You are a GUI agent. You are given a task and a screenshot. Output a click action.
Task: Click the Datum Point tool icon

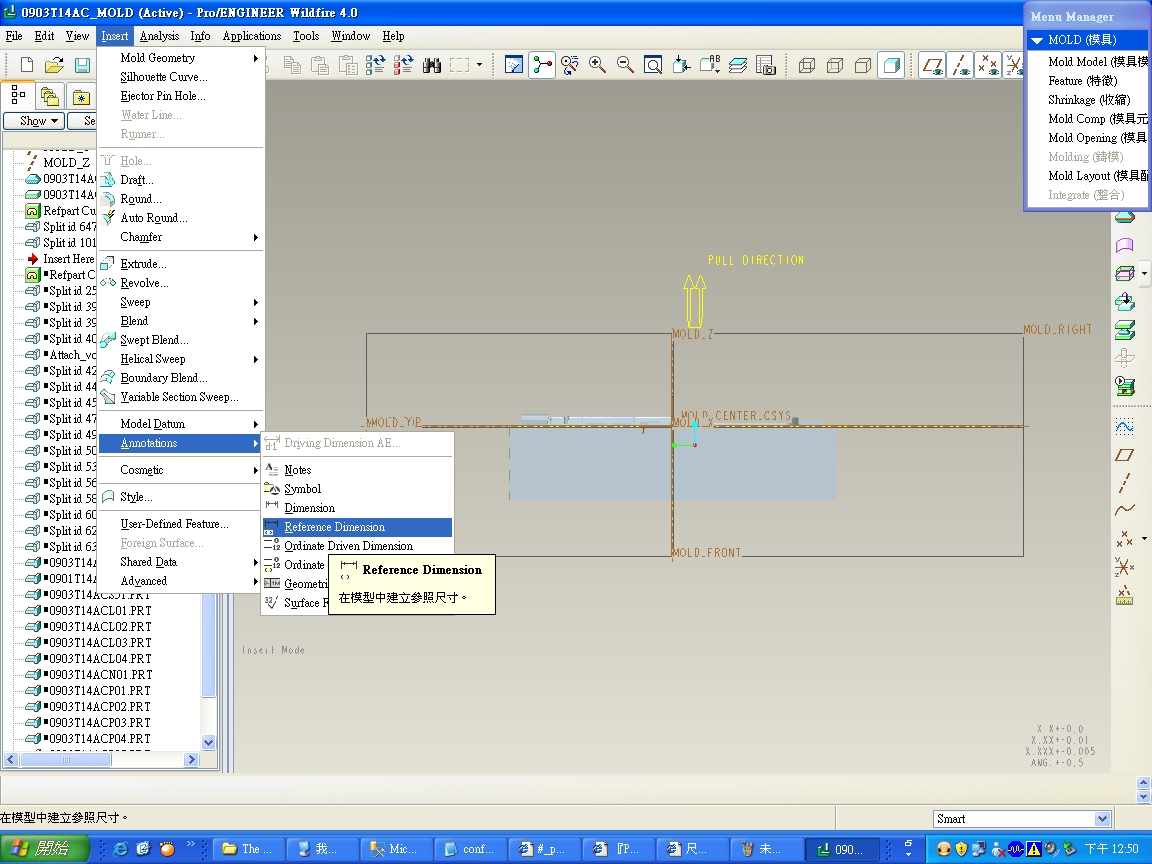click(x=1124, y=539)
